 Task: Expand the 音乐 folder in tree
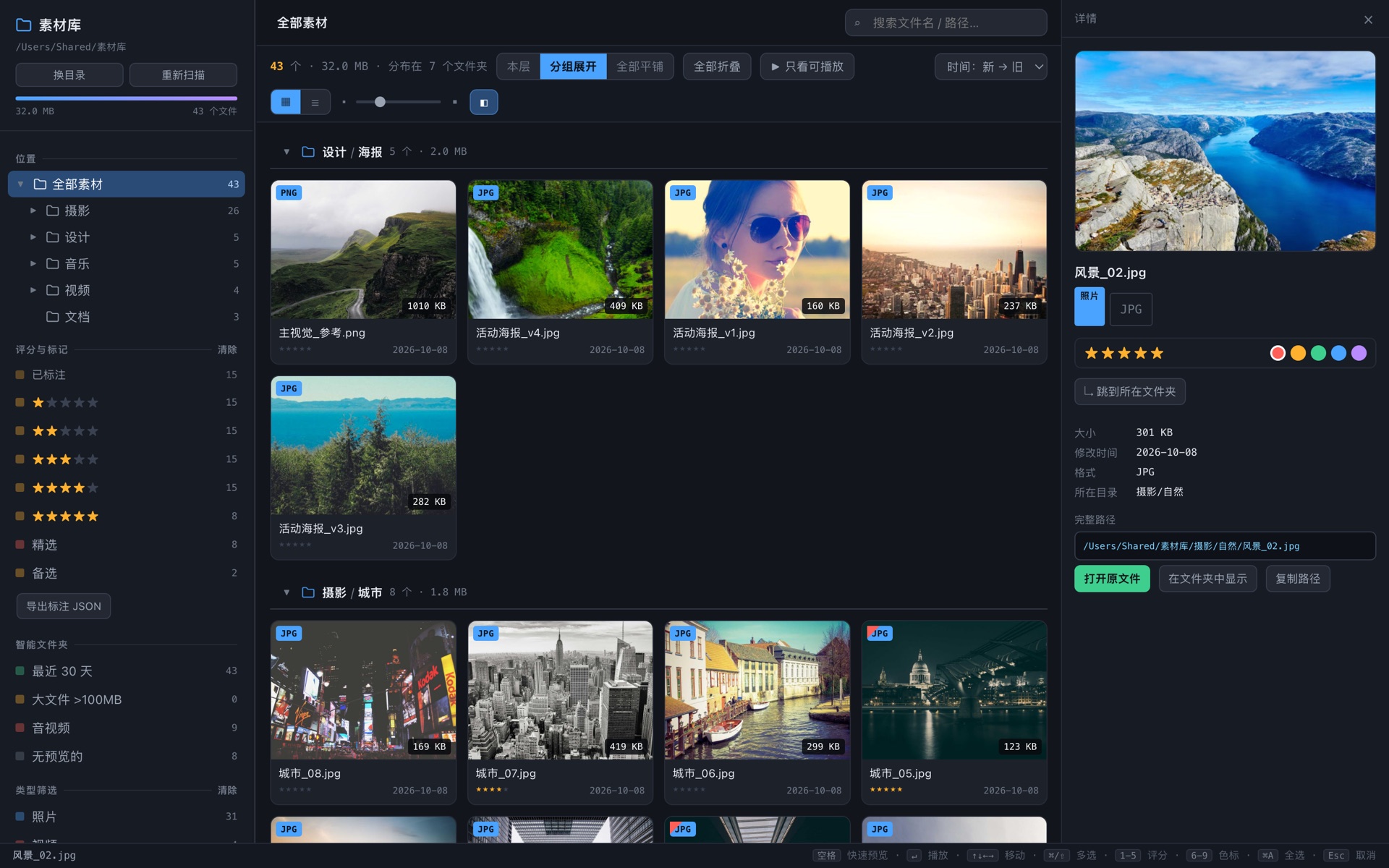(33, 263)
